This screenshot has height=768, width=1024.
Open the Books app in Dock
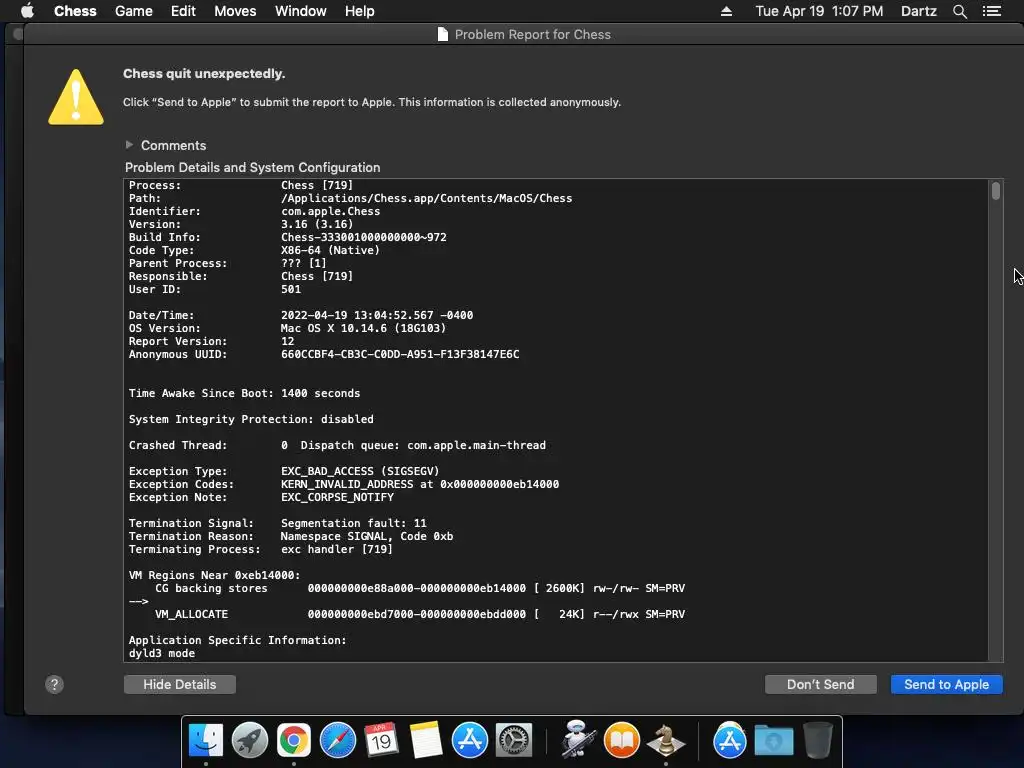(x=622, y=741)
